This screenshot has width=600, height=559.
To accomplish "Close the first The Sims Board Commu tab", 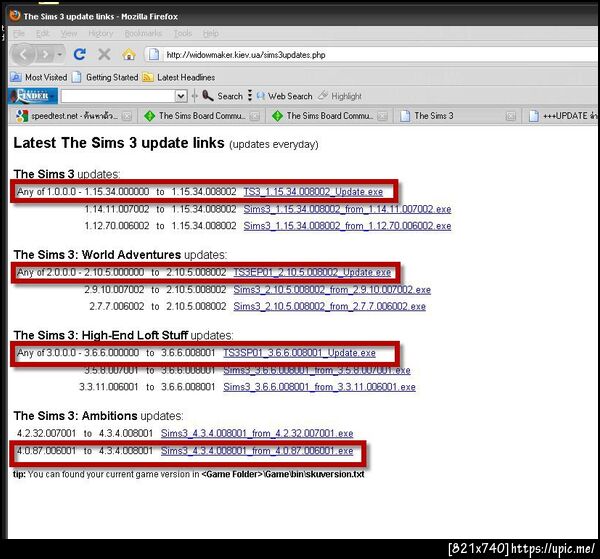I will (255, 116).
